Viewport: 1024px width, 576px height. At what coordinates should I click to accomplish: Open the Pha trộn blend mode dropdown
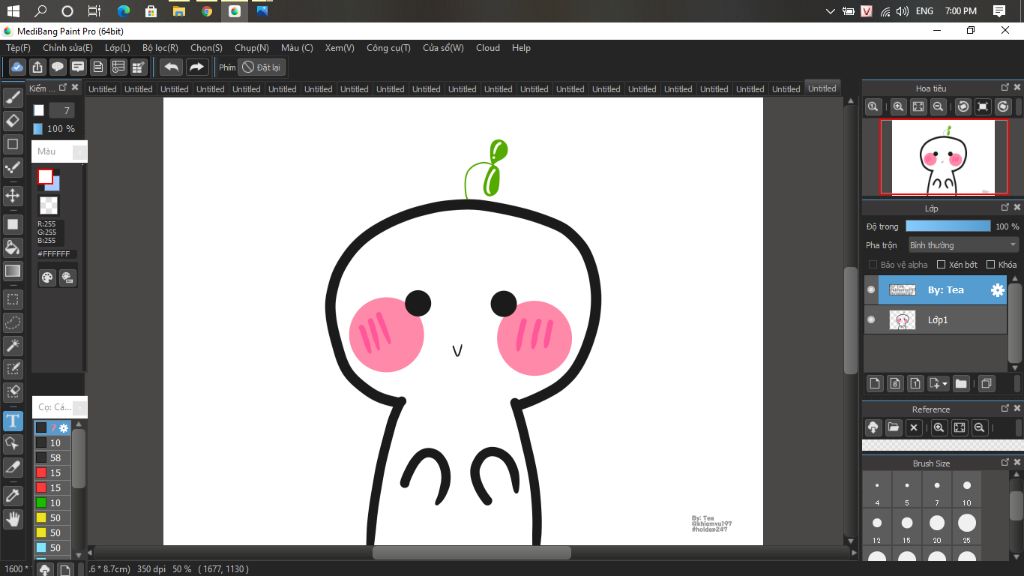coord(962,245)
